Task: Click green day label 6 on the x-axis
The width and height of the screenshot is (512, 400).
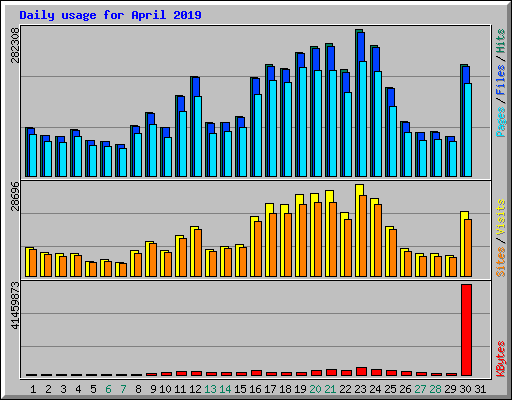Action: click(108, 389)
